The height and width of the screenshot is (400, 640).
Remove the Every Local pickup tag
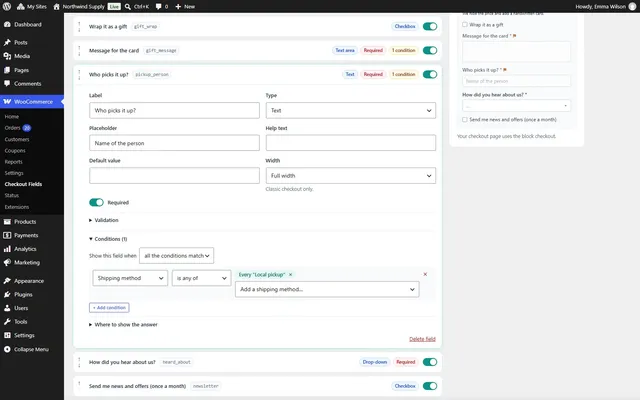(x=291, y=275)
